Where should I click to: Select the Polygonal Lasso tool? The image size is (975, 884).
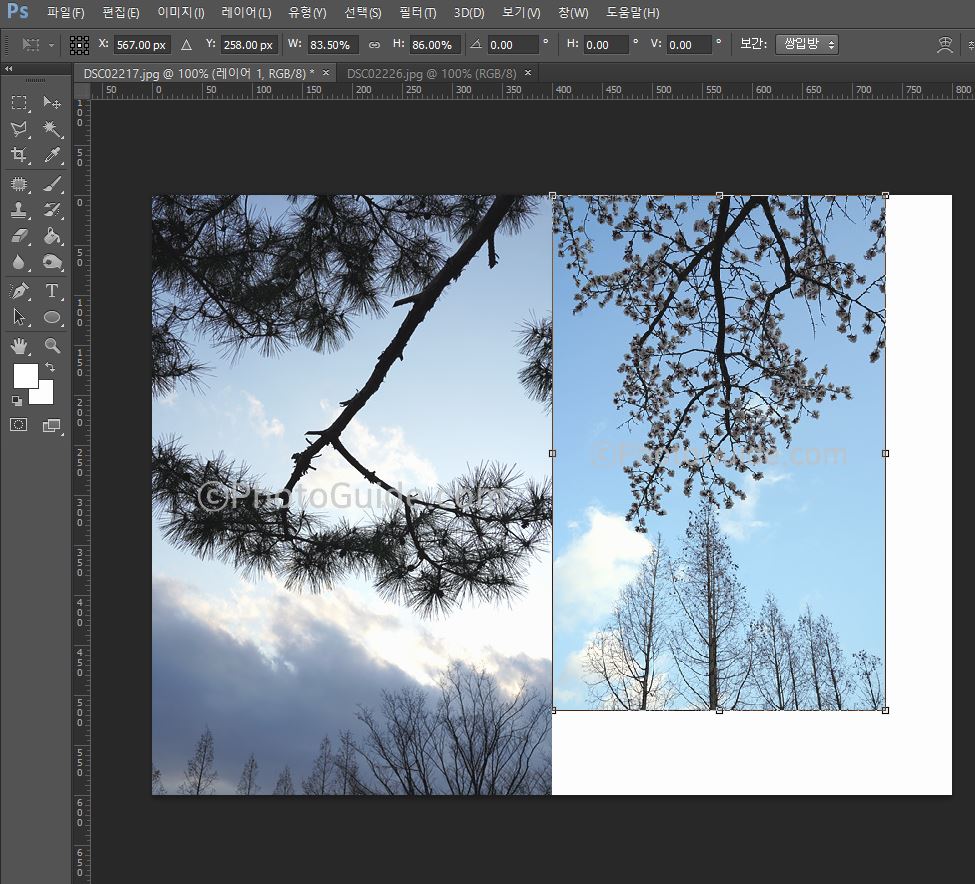click(19, 129)
